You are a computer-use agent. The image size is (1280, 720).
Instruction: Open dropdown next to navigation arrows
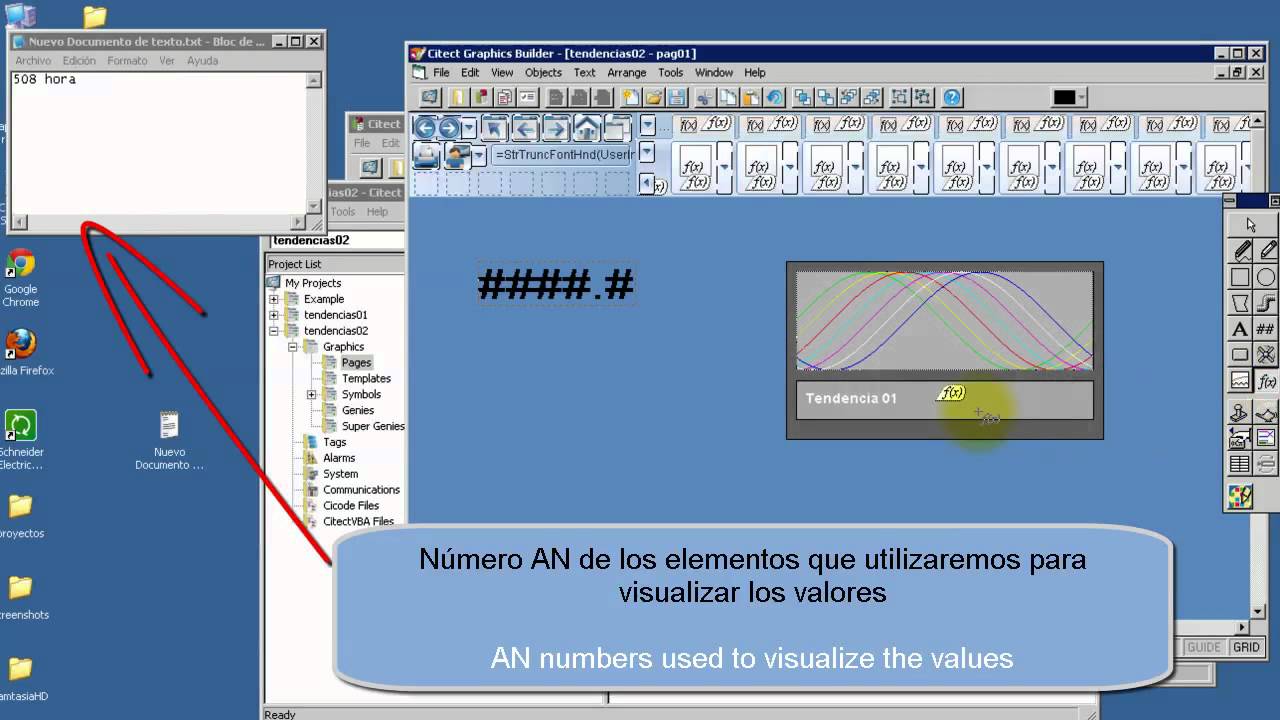[x=469, y=128]
